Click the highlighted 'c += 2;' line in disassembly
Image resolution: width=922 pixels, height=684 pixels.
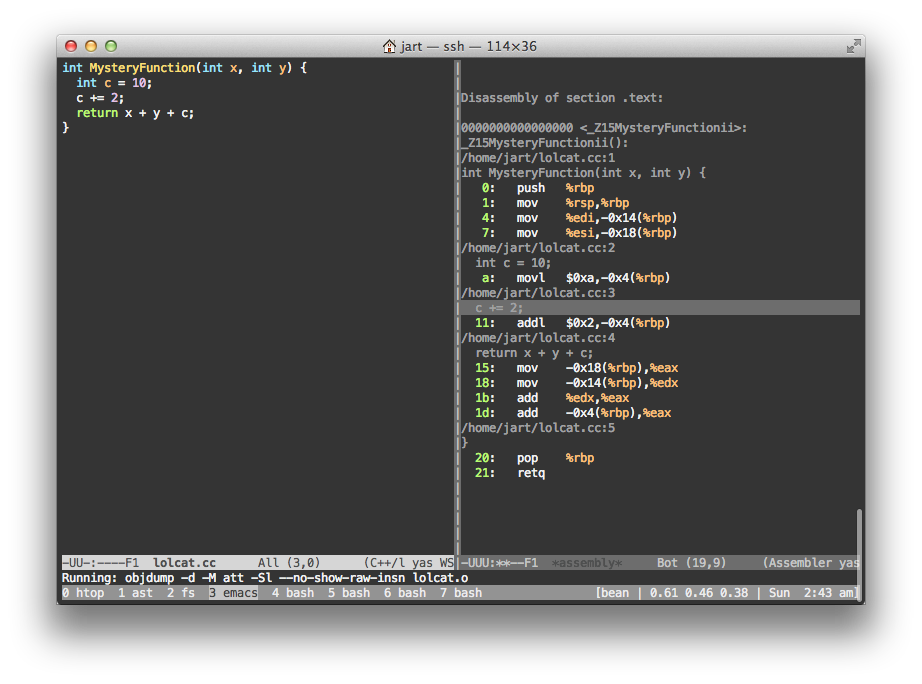click(x=499, y=308)
